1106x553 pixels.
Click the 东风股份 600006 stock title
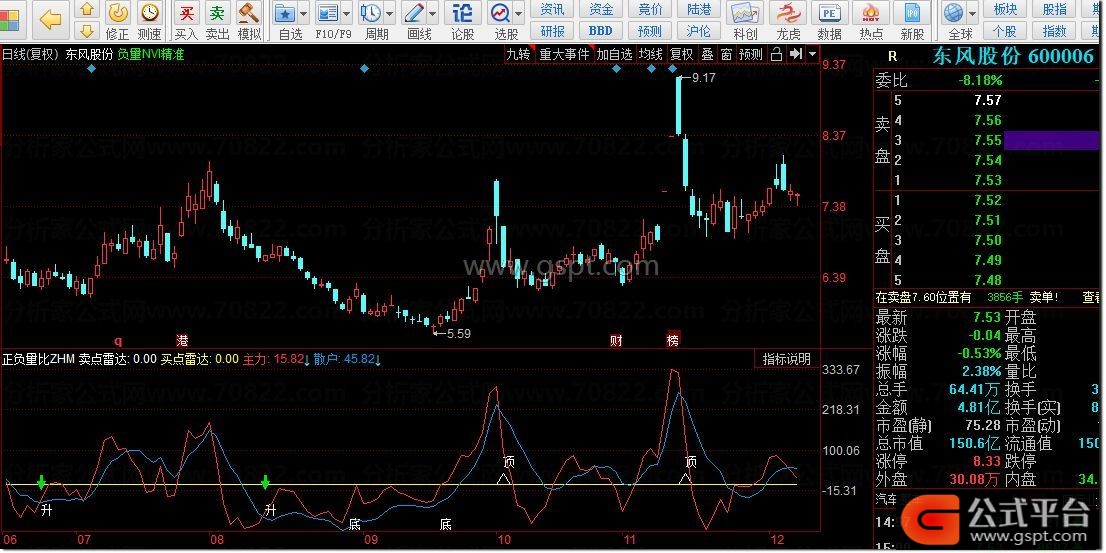[x=1013, y=56]
